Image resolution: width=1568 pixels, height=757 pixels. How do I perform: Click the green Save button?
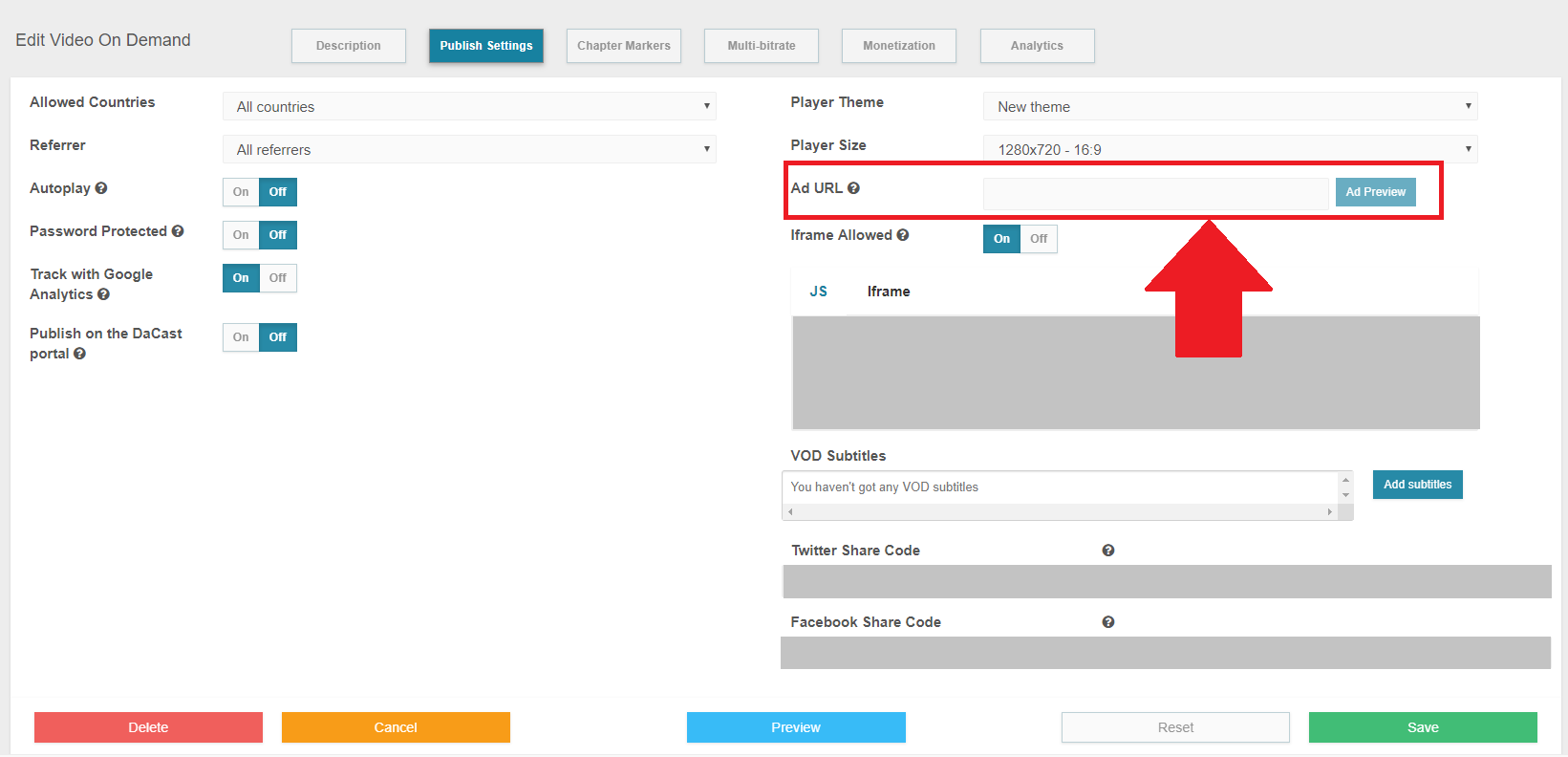(1423, 727)
